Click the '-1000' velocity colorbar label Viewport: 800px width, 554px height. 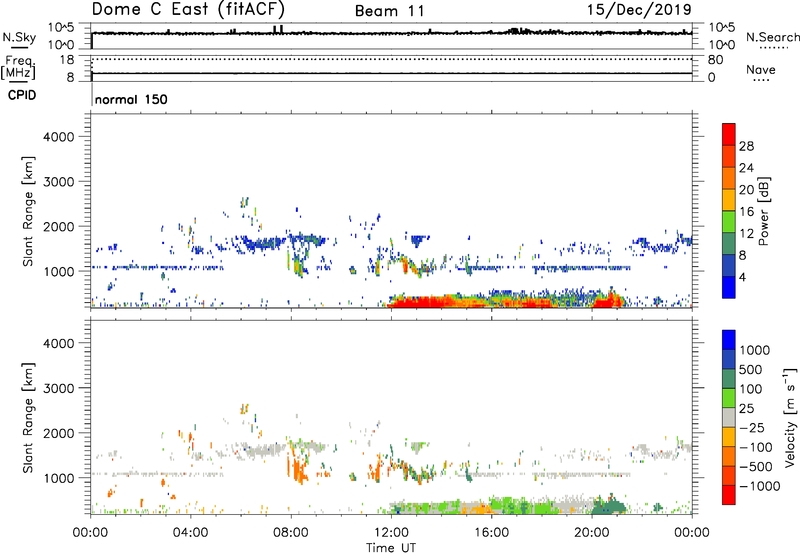coord(759,486)
